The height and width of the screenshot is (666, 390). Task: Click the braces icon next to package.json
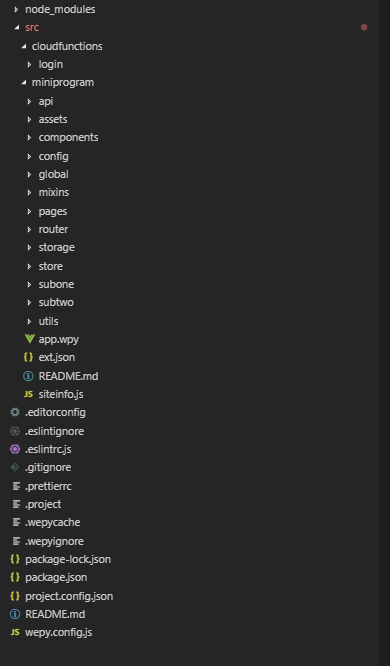coord(15,577)
